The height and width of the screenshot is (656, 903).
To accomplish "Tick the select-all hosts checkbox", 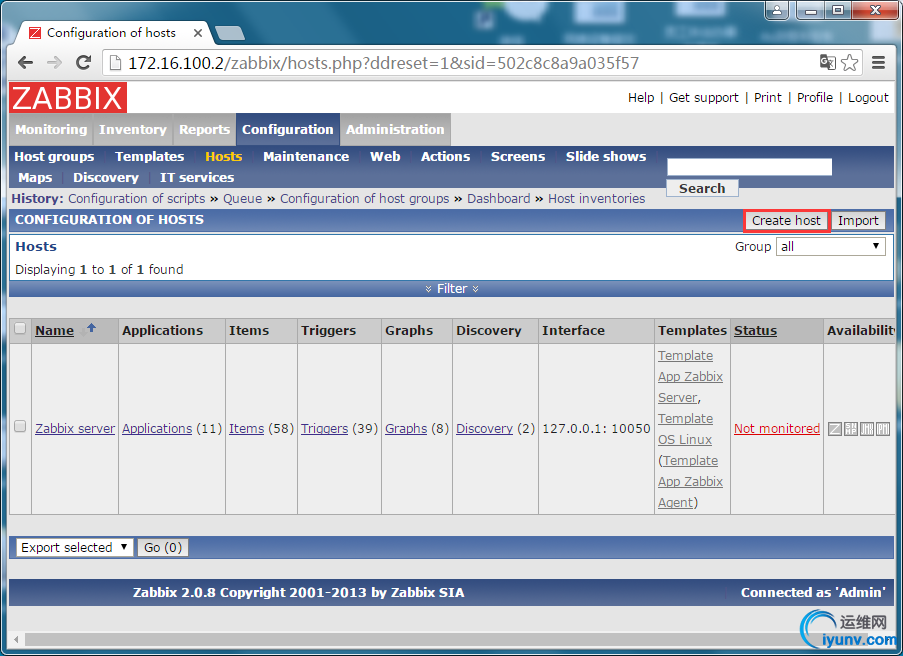I will coord(20,328).
